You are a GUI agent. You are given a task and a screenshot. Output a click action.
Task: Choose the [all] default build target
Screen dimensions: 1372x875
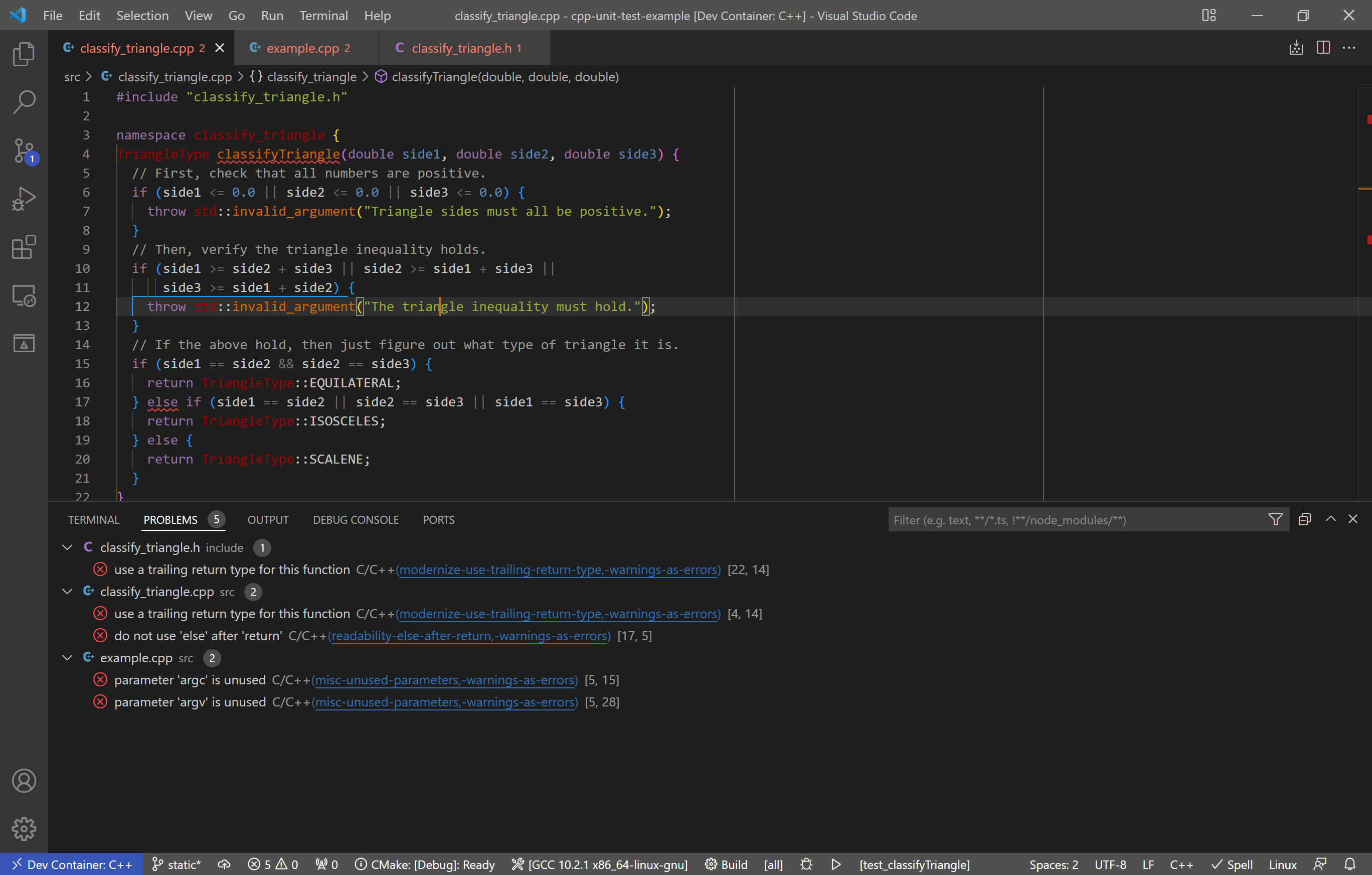(x=773, y=864)
